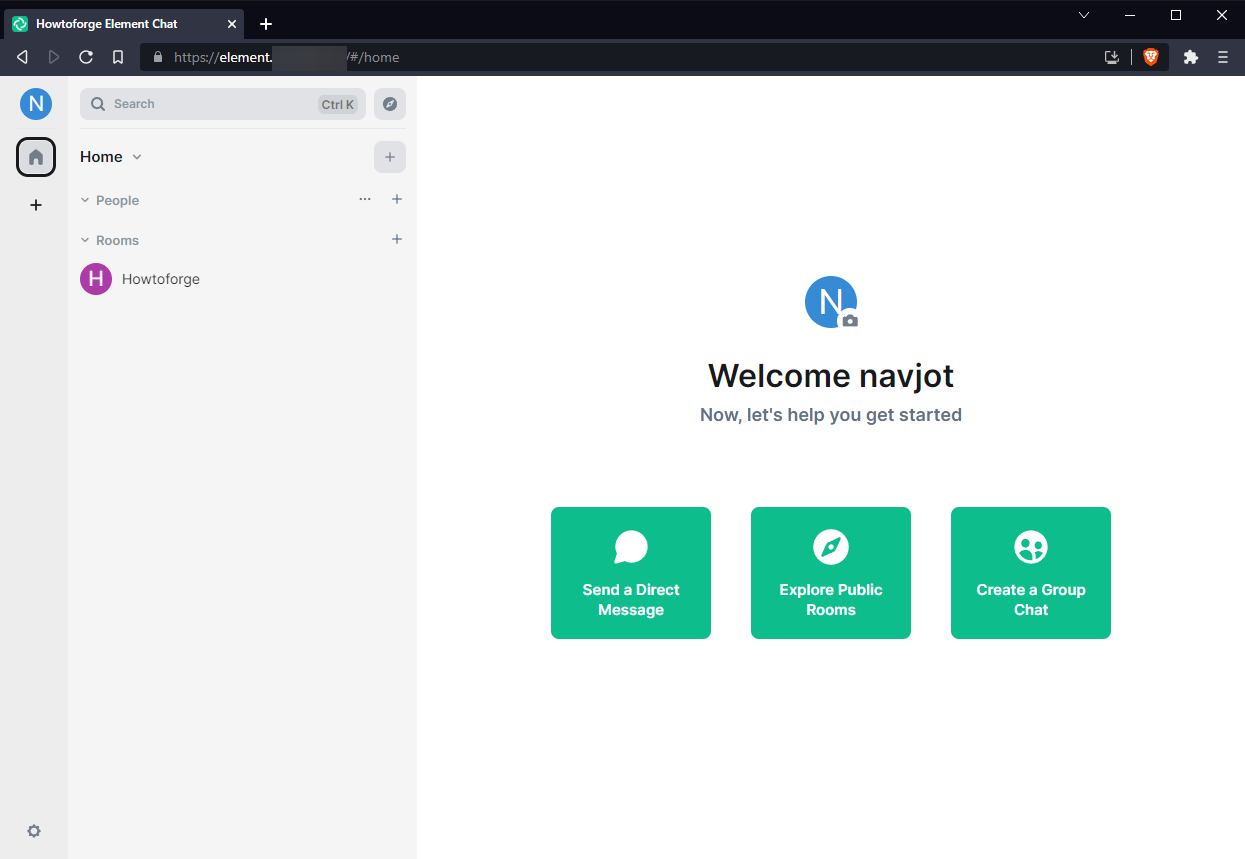Create a new space with plus icon
The height and width of the screenshot is (859, 1245).
36,205
